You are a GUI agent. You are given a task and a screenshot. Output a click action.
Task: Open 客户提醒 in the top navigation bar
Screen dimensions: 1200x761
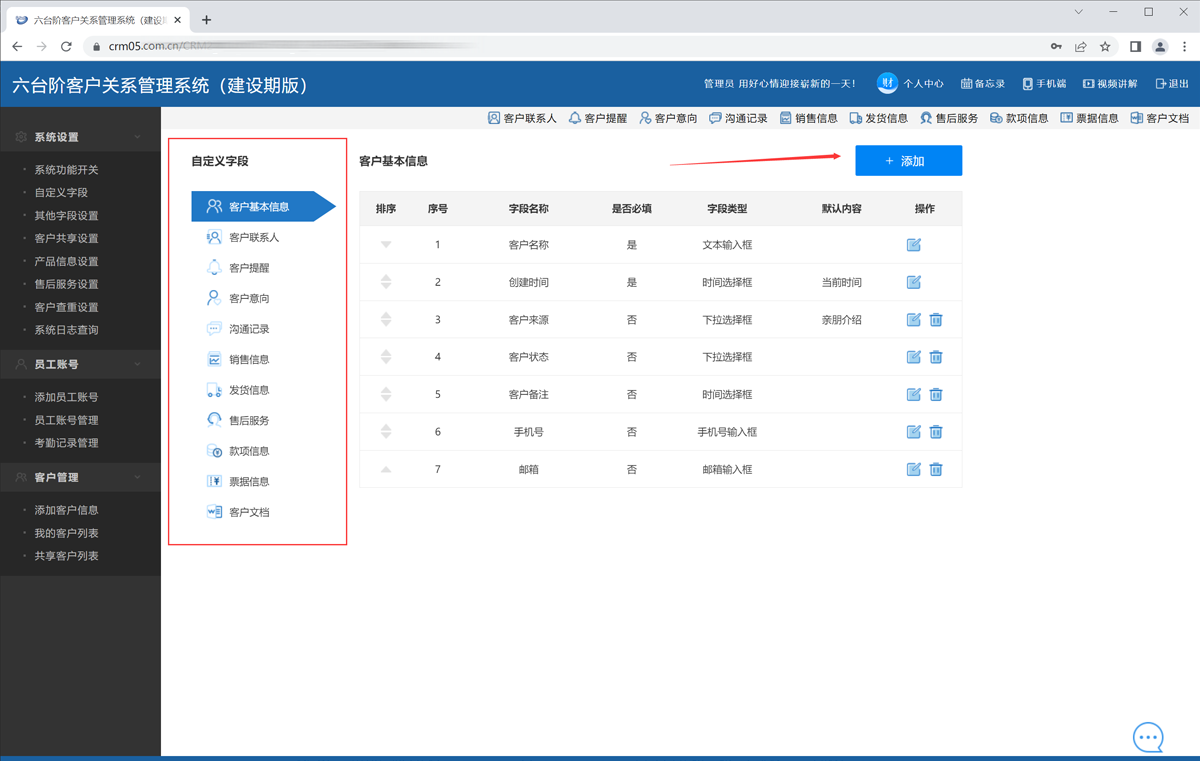(598, 118)
